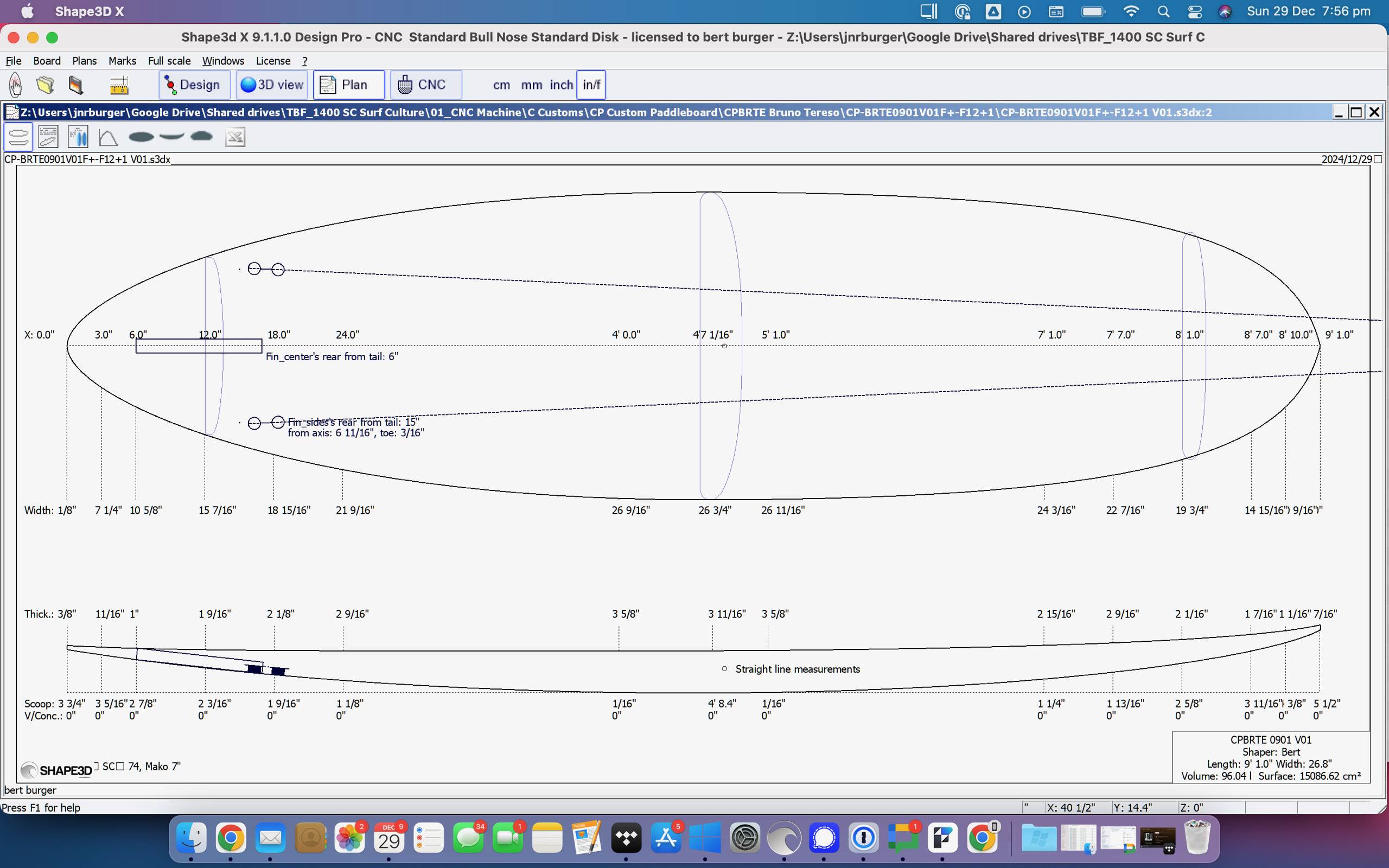Click the curve template plan icon

click(x=108, y=137)
